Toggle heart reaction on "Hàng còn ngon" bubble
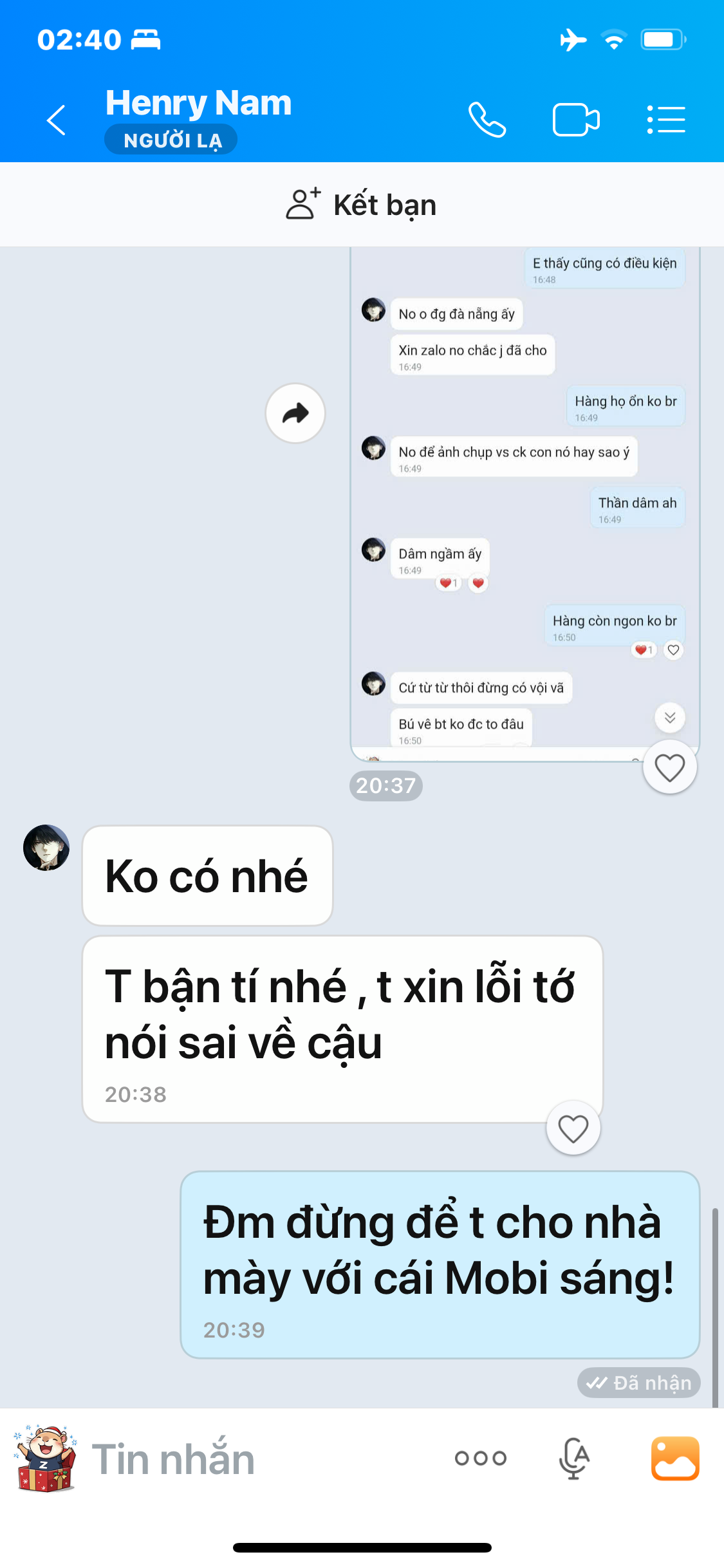Image resolution: width=724 pixels, height=1568 pixels. coord(673,650)
